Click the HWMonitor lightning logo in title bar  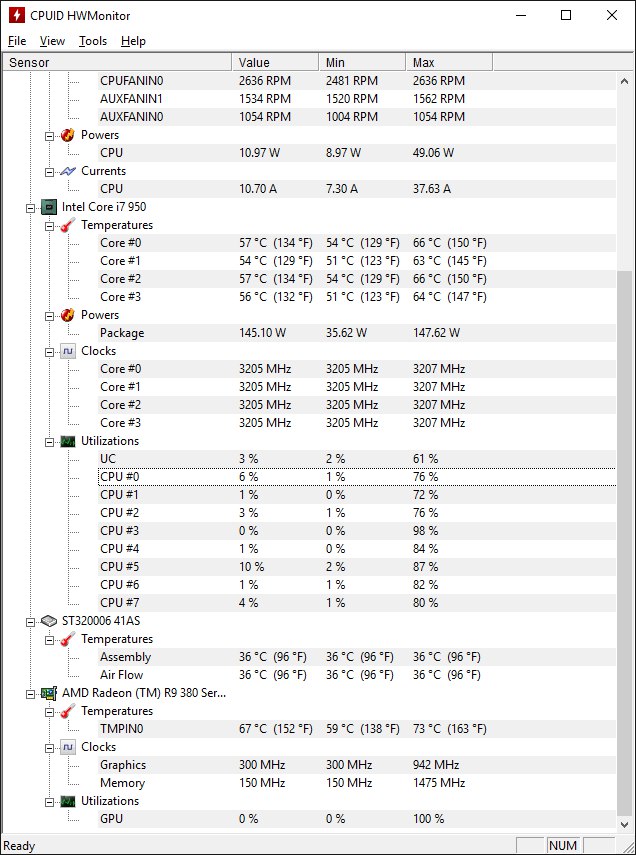click(x=17, y=15)
